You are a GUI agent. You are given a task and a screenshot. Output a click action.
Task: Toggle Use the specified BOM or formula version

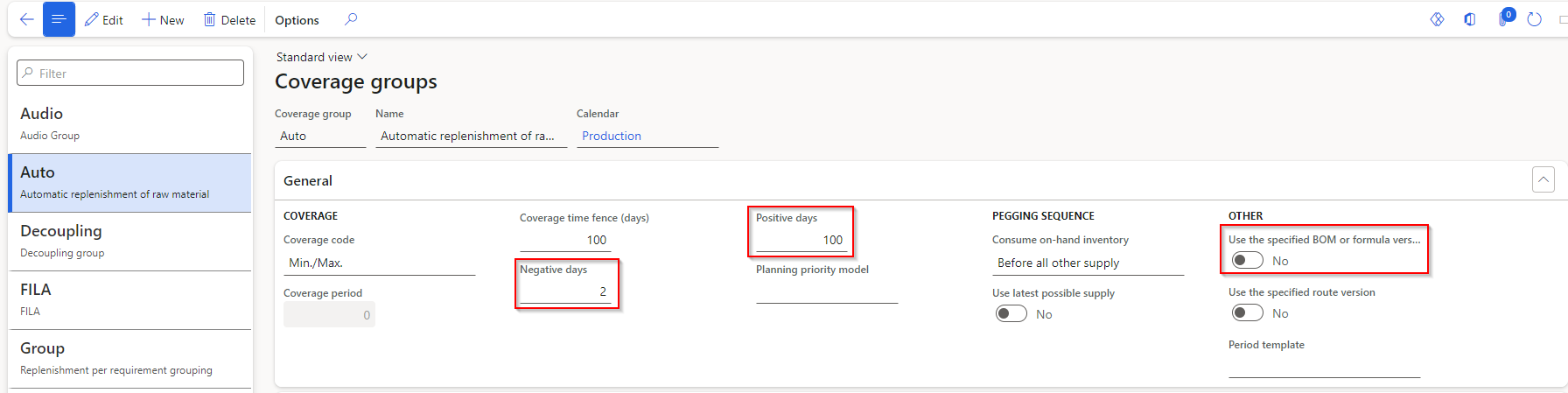point(1247,261)
